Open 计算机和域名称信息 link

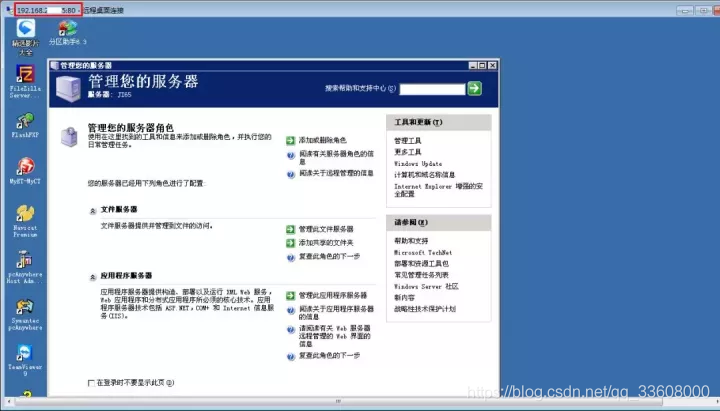(x=424, y=175)
